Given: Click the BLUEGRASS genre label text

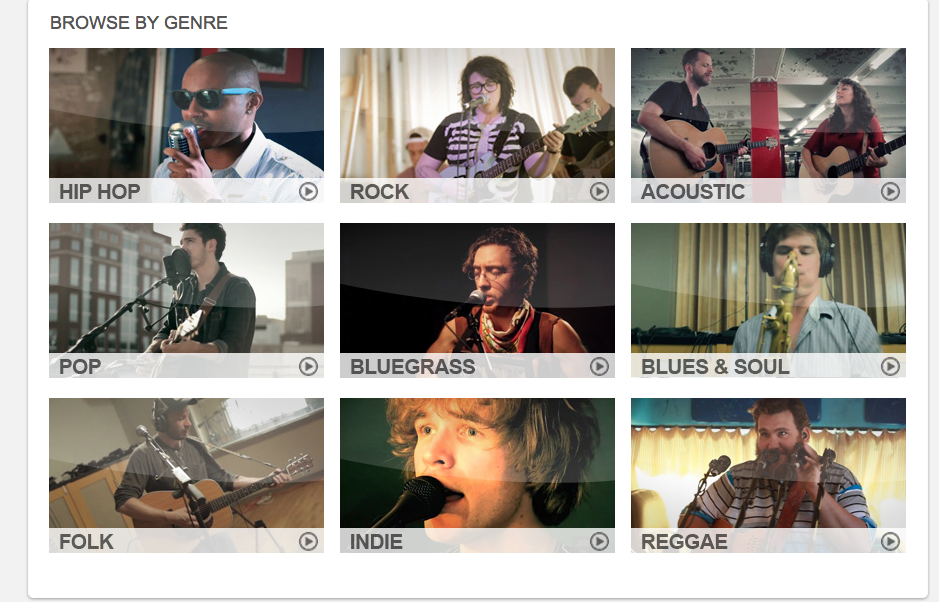Looking at the screenshot, I should pyautogui.click(x=413, y=367).
